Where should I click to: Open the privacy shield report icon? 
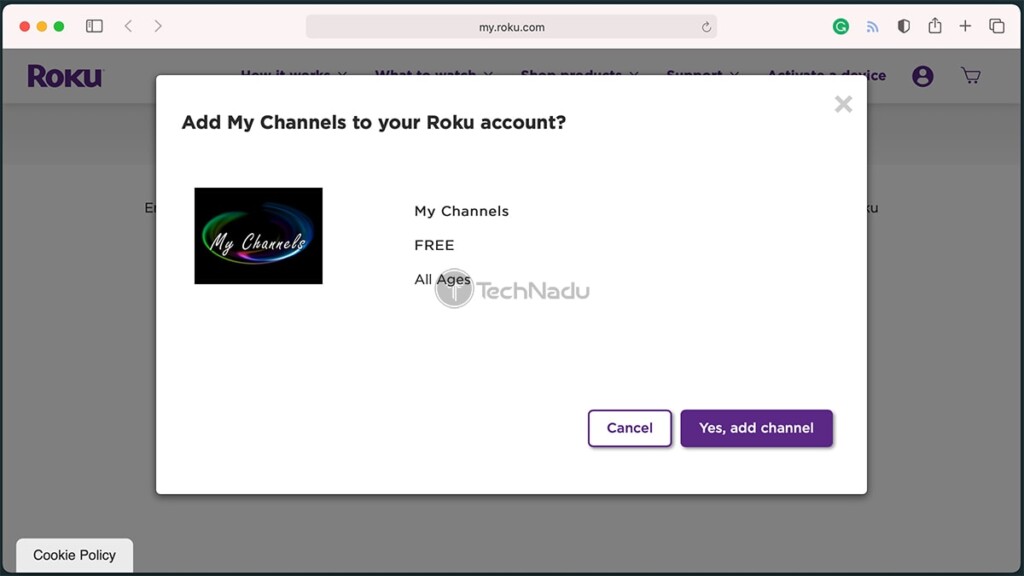[x=904, y=26]
